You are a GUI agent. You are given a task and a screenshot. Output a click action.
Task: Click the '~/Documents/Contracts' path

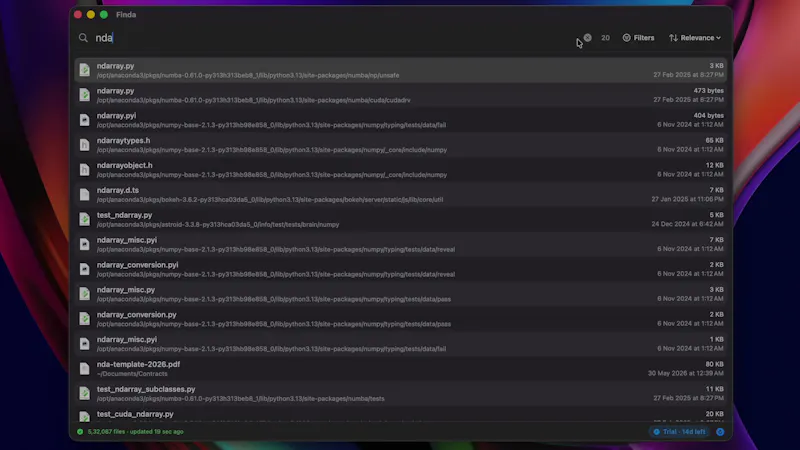(x=132, y=373)
